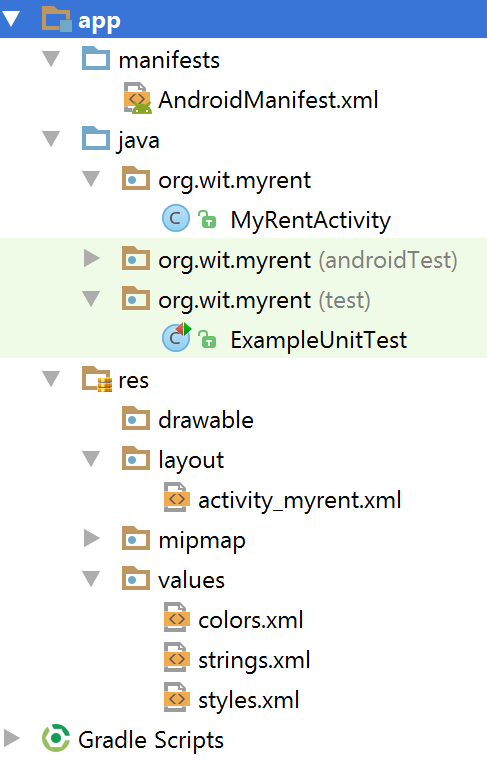487x763 pixels.
Task: Open styles.xml
Action: (249, 701)
